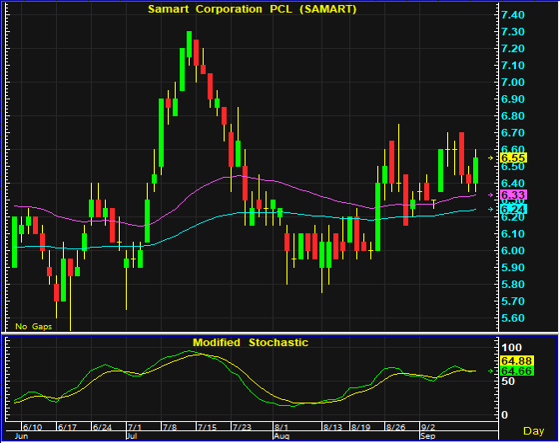Click the magenta arrow beside 6.33
The height and width of the screenshot is (443, 560).
point(491,195)
